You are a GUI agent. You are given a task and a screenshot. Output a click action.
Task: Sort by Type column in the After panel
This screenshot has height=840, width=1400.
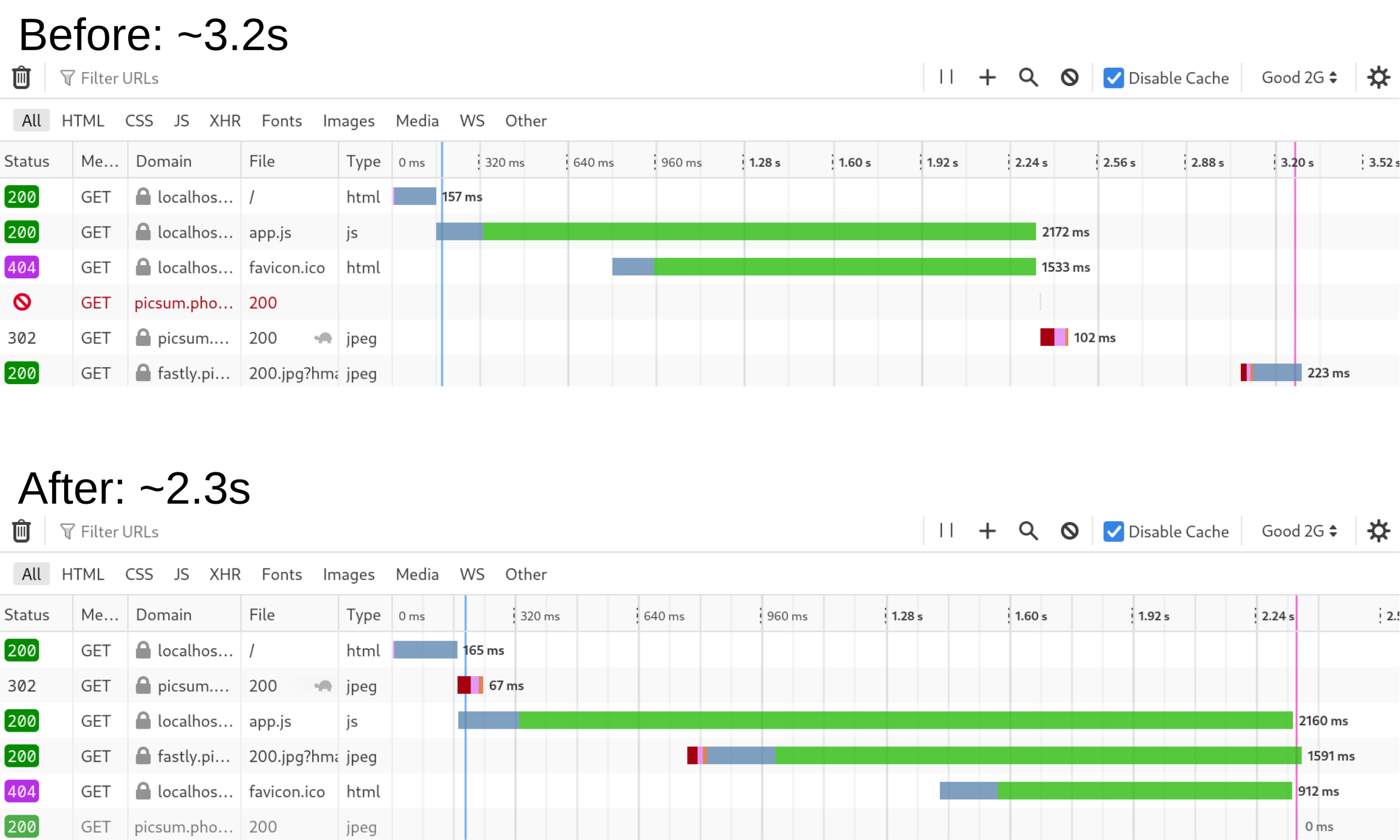click(365, 614)
